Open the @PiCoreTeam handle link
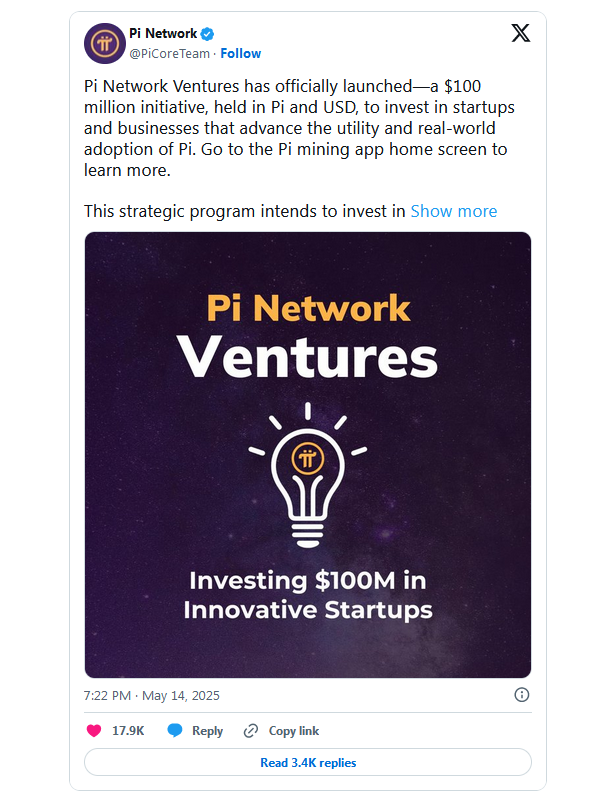The height and width of the screenshot is (800, 600). [169, 54]
